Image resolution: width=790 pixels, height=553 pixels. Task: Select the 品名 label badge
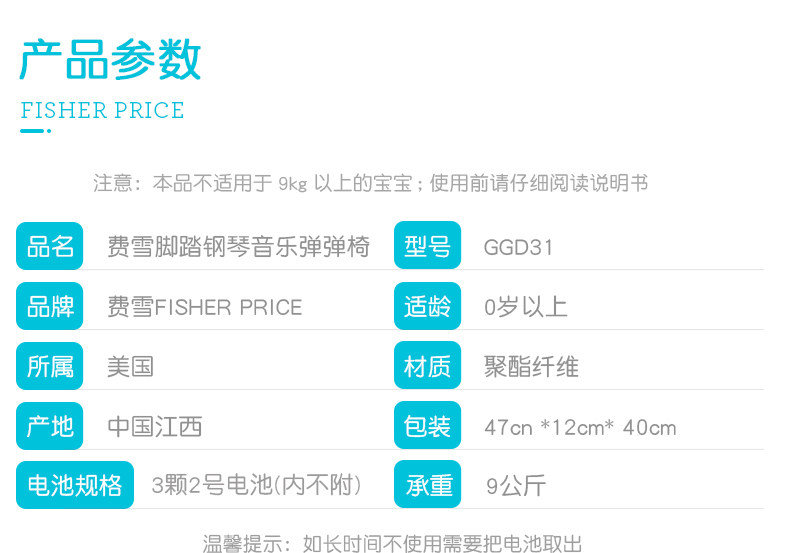click(x=50, y=246)
